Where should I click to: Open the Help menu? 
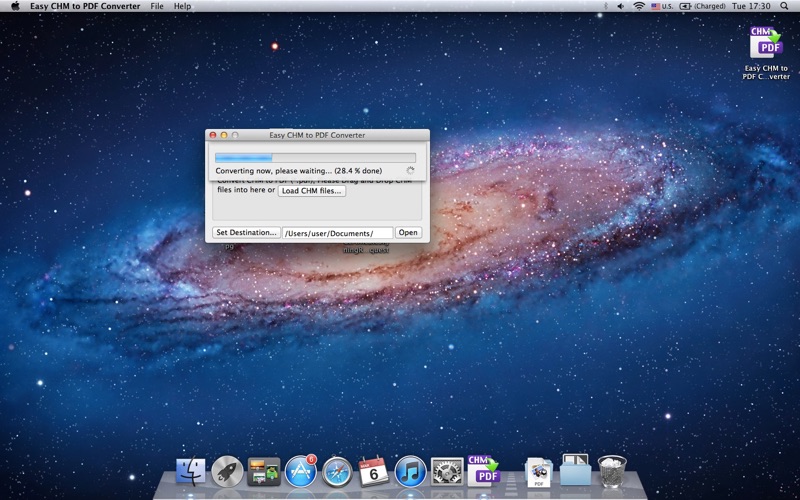coord(182,6)
